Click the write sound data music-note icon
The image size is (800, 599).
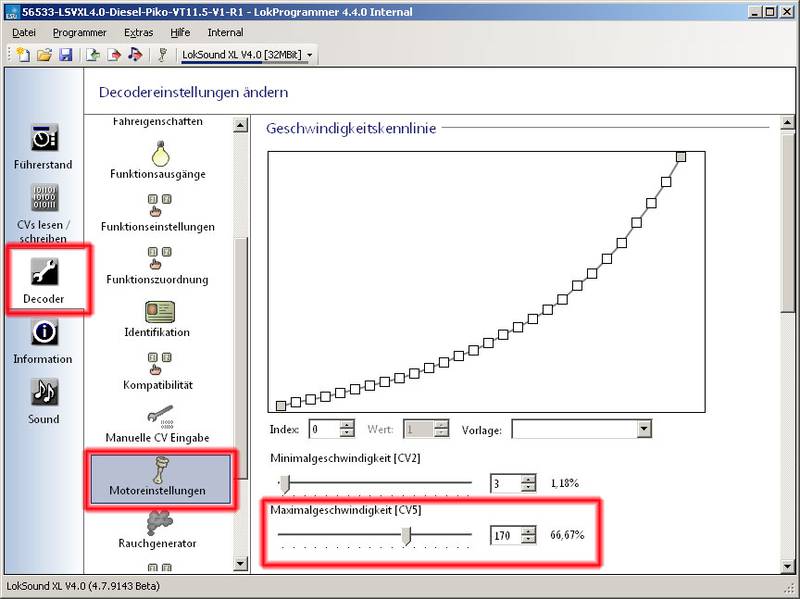point(135,54)
